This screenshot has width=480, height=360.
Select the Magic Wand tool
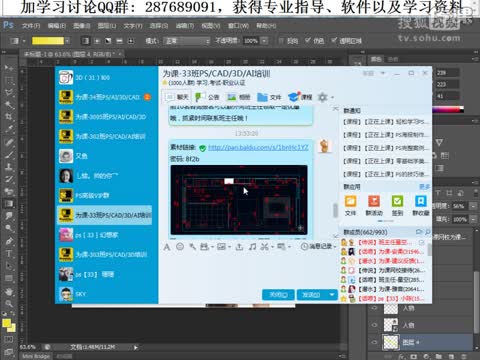[9, 104]
